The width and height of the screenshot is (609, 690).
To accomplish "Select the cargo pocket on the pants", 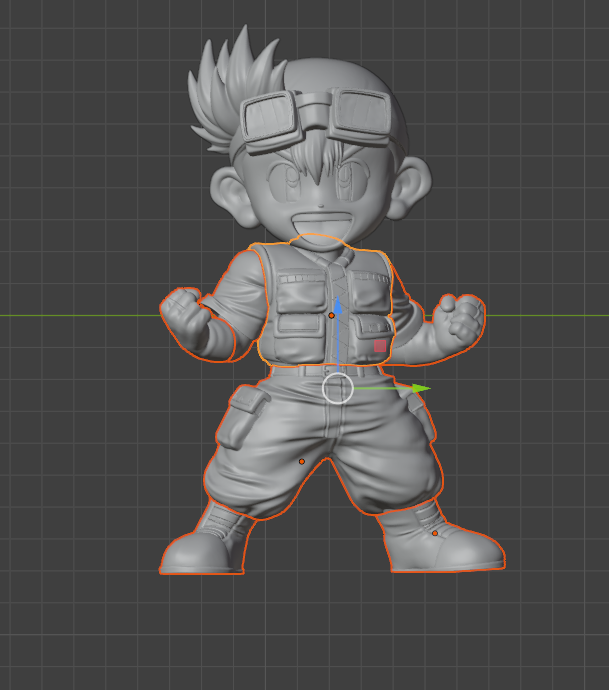I will click(242, 418).
